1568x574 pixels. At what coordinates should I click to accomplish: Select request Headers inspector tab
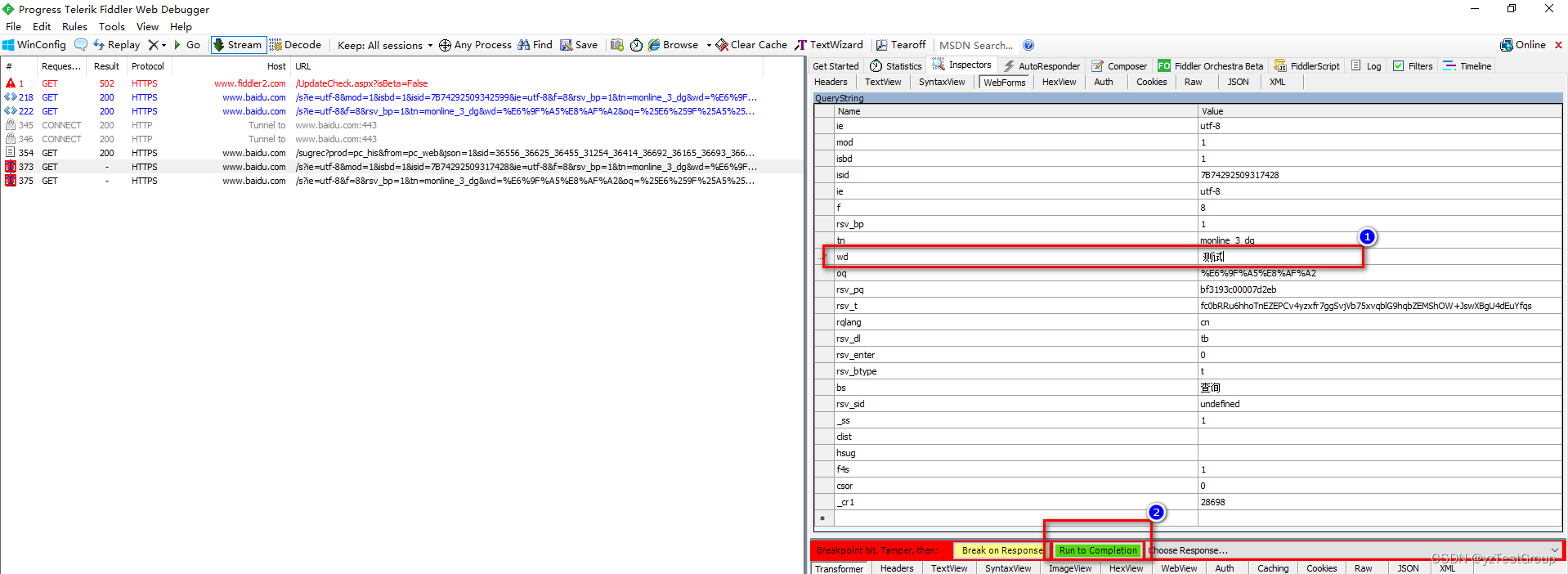[831, 82]
